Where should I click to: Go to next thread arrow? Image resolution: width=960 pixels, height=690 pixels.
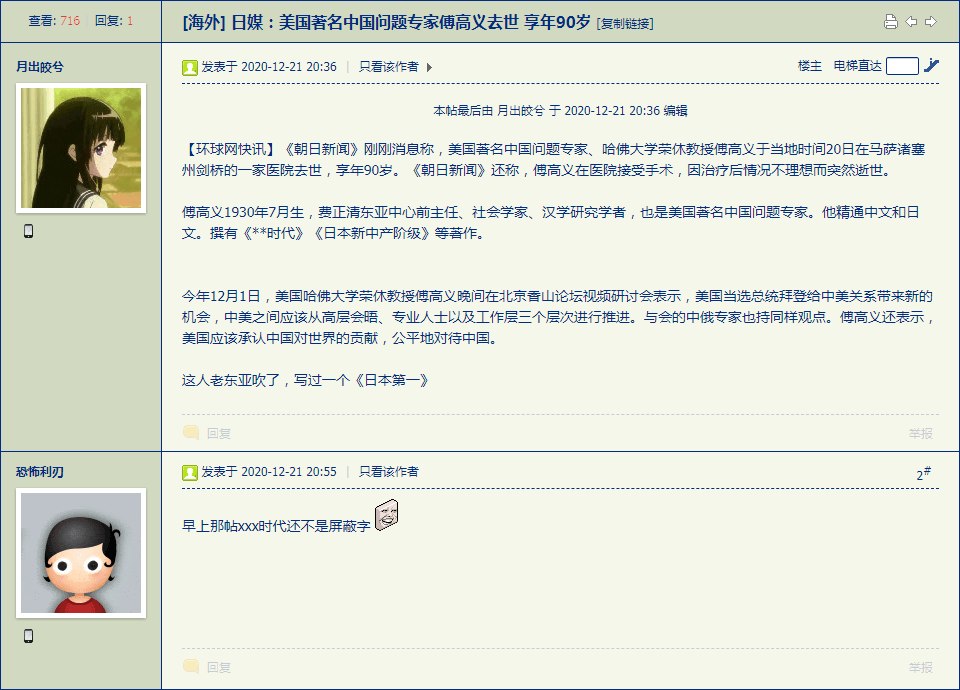pyautogui.click(x=931, y=22)
